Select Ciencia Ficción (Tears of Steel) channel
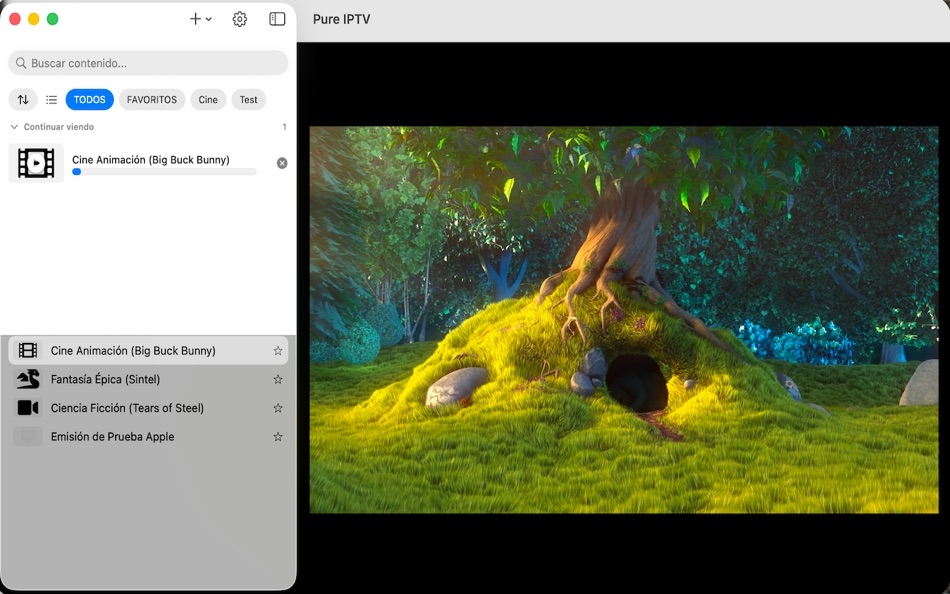This screenshot has width=950, height=594. (148, 408)
